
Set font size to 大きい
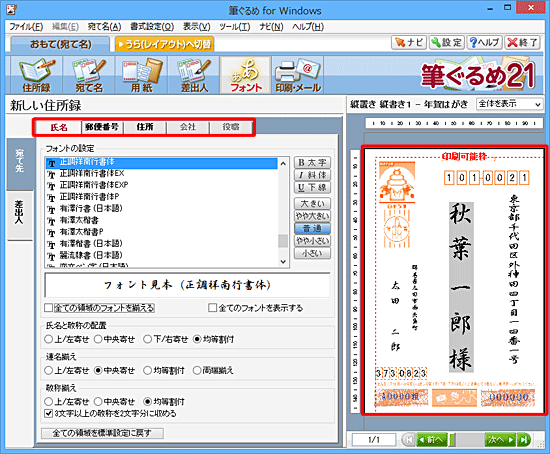point(312,203)
